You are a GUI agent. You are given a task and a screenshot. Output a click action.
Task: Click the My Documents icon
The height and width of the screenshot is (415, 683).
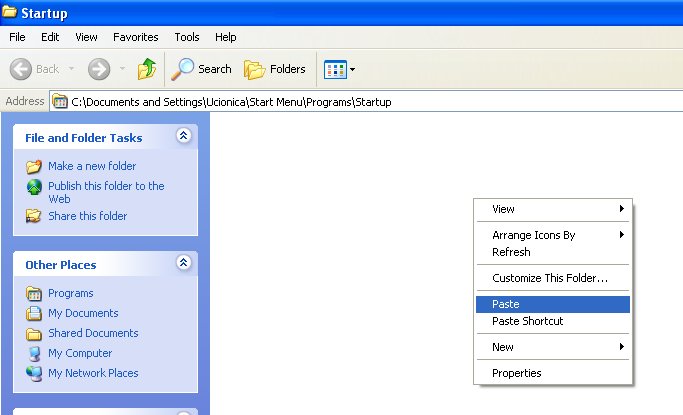34,314
